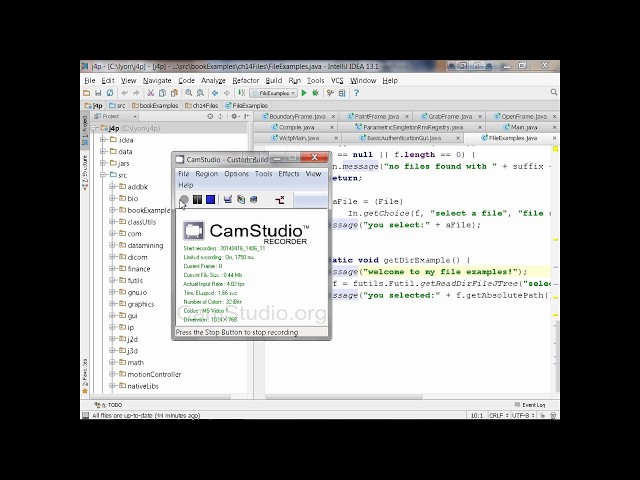The image size is (640, 480).
Task: Click UTF-8 encoding selector in status bar
Action: pyautogui.click(x=523, y=416)
